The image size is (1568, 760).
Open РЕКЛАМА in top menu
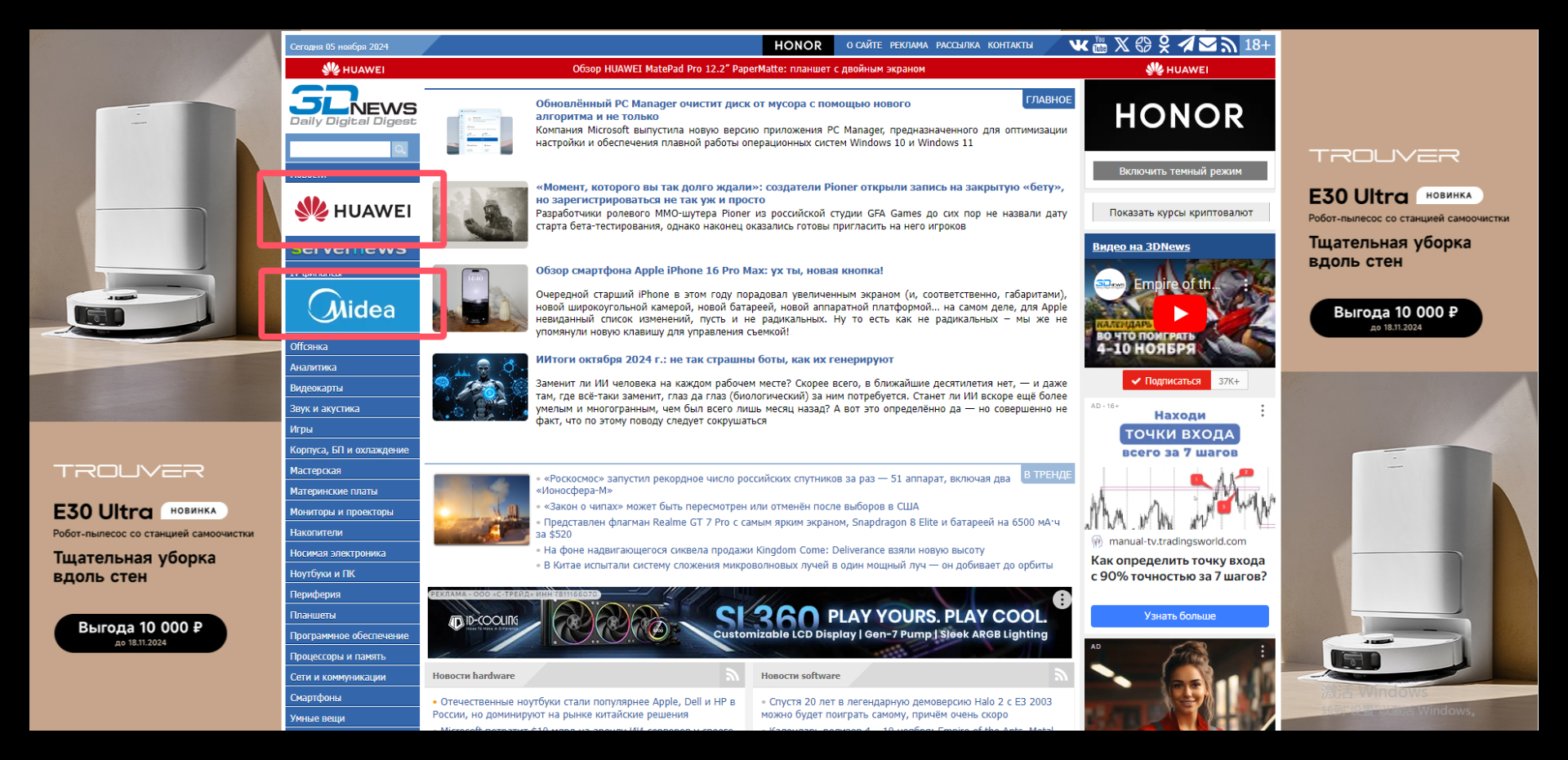coord(909,46)
